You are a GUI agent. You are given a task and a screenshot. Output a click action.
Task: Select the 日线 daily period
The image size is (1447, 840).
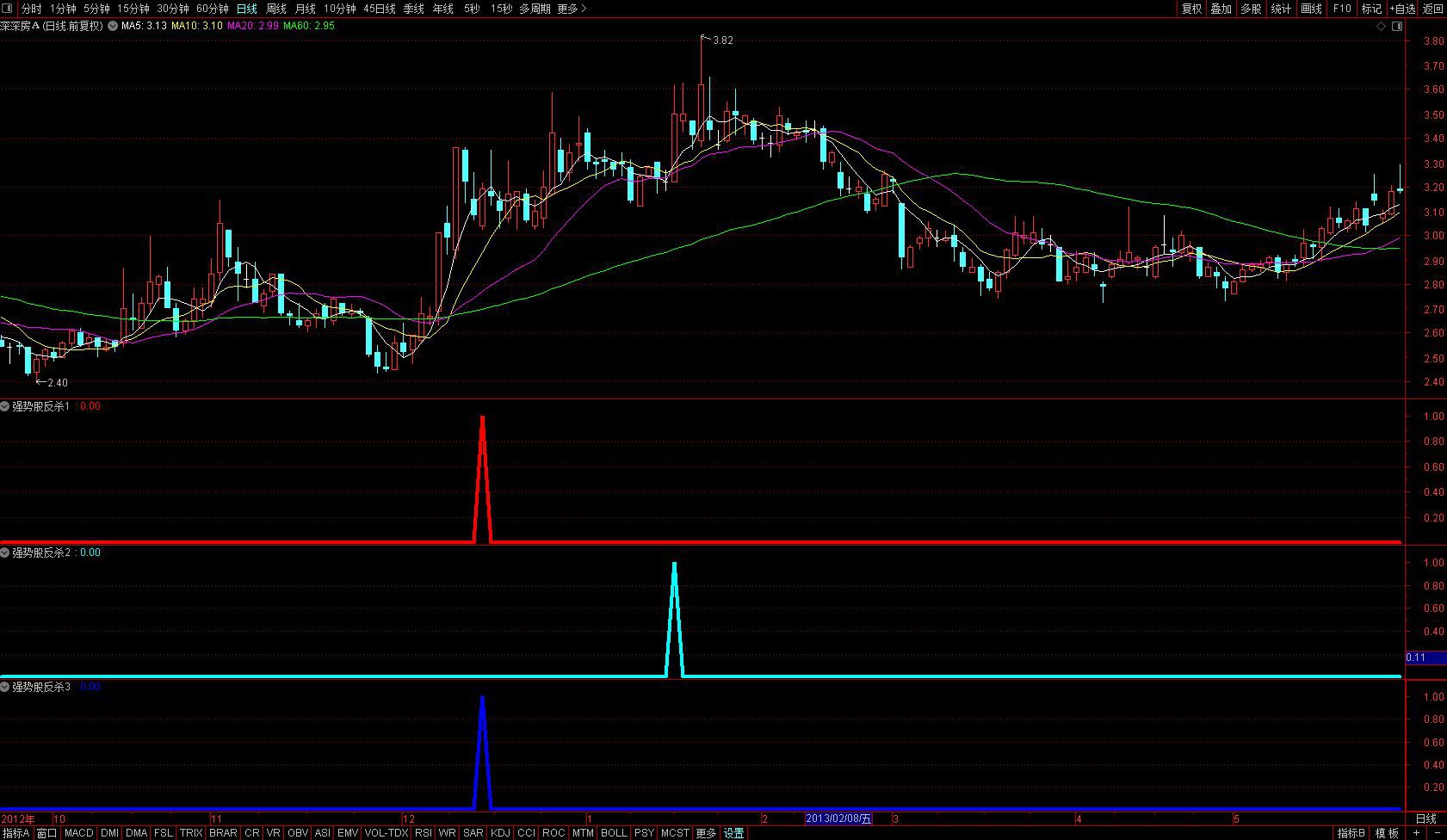(247, 9)
